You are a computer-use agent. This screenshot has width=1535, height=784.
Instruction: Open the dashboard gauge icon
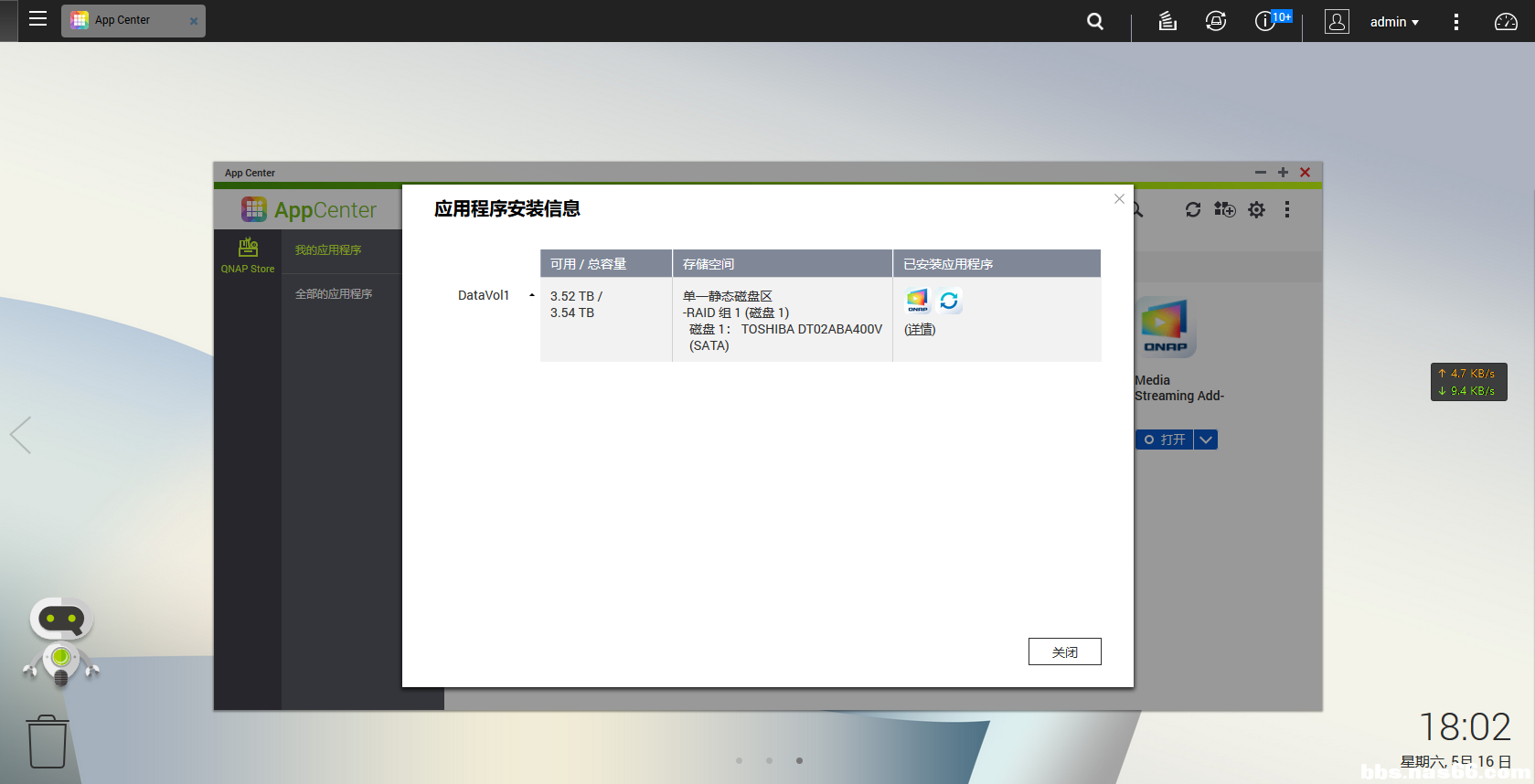tap(1506, 21)
